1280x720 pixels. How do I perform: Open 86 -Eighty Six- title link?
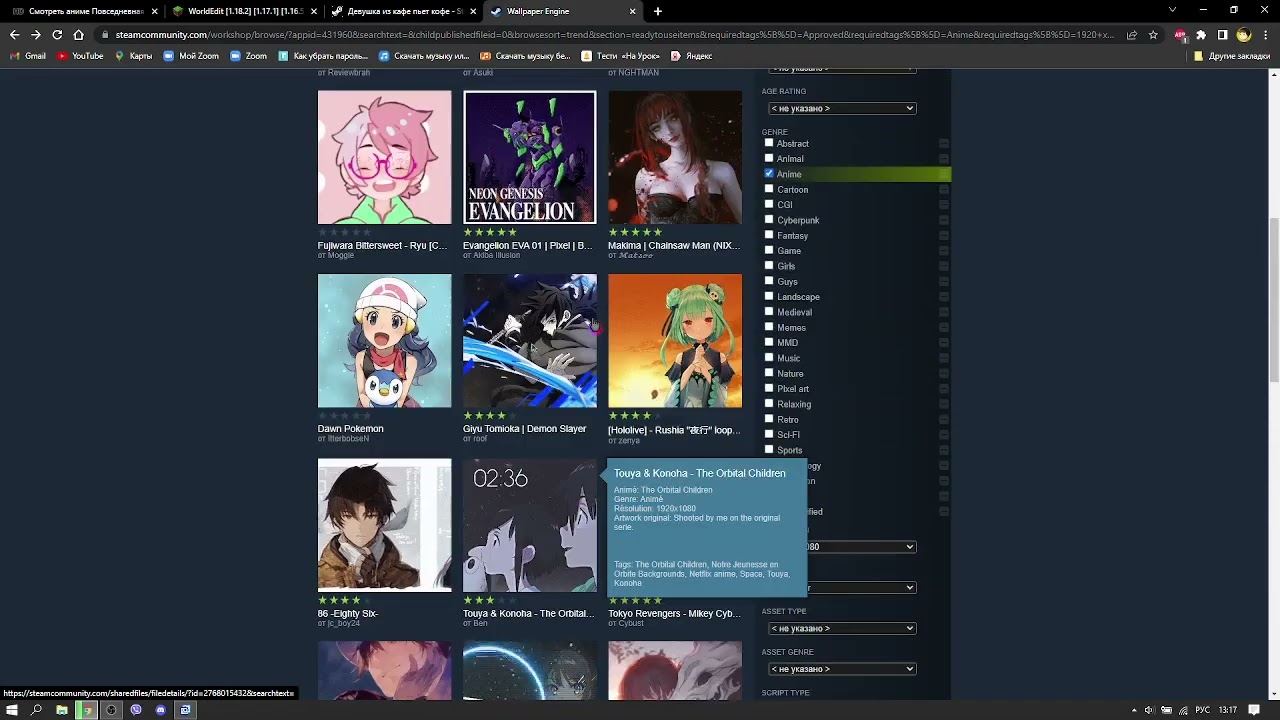click(x=347, y=613)
